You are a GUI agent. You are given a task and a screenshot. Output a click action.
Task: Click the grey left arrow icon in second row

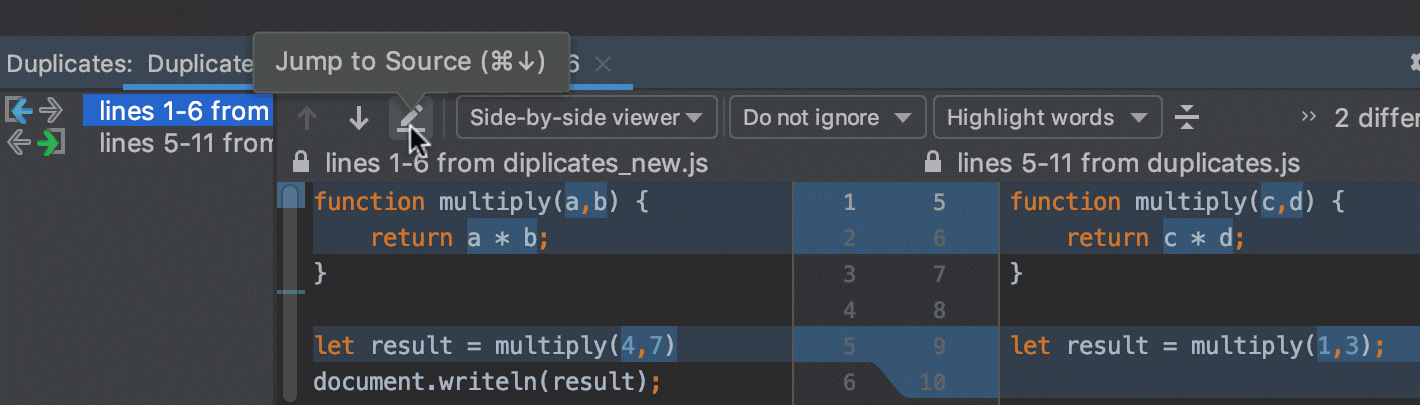(19, 143)
